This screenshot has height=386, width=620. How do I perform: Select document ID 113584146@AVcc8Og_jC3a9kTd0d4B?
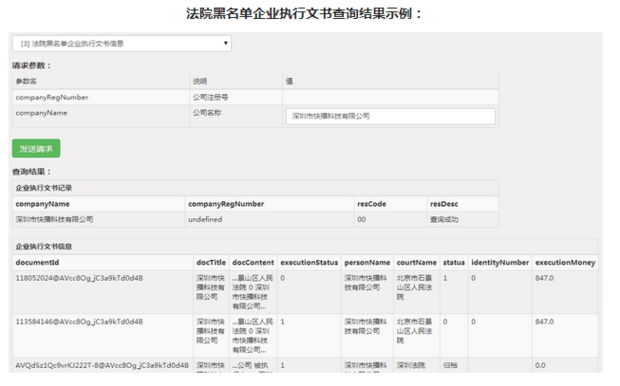click(x=79, y=322)
